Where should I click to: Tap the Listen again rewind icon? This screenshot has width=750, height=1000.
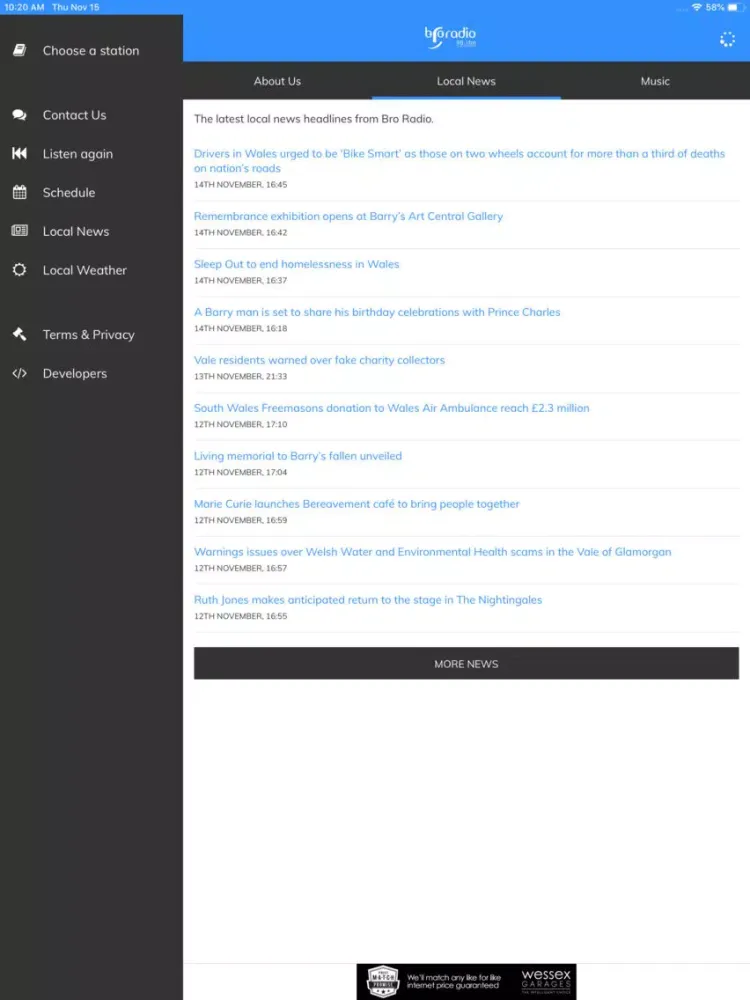coord(20,153)
